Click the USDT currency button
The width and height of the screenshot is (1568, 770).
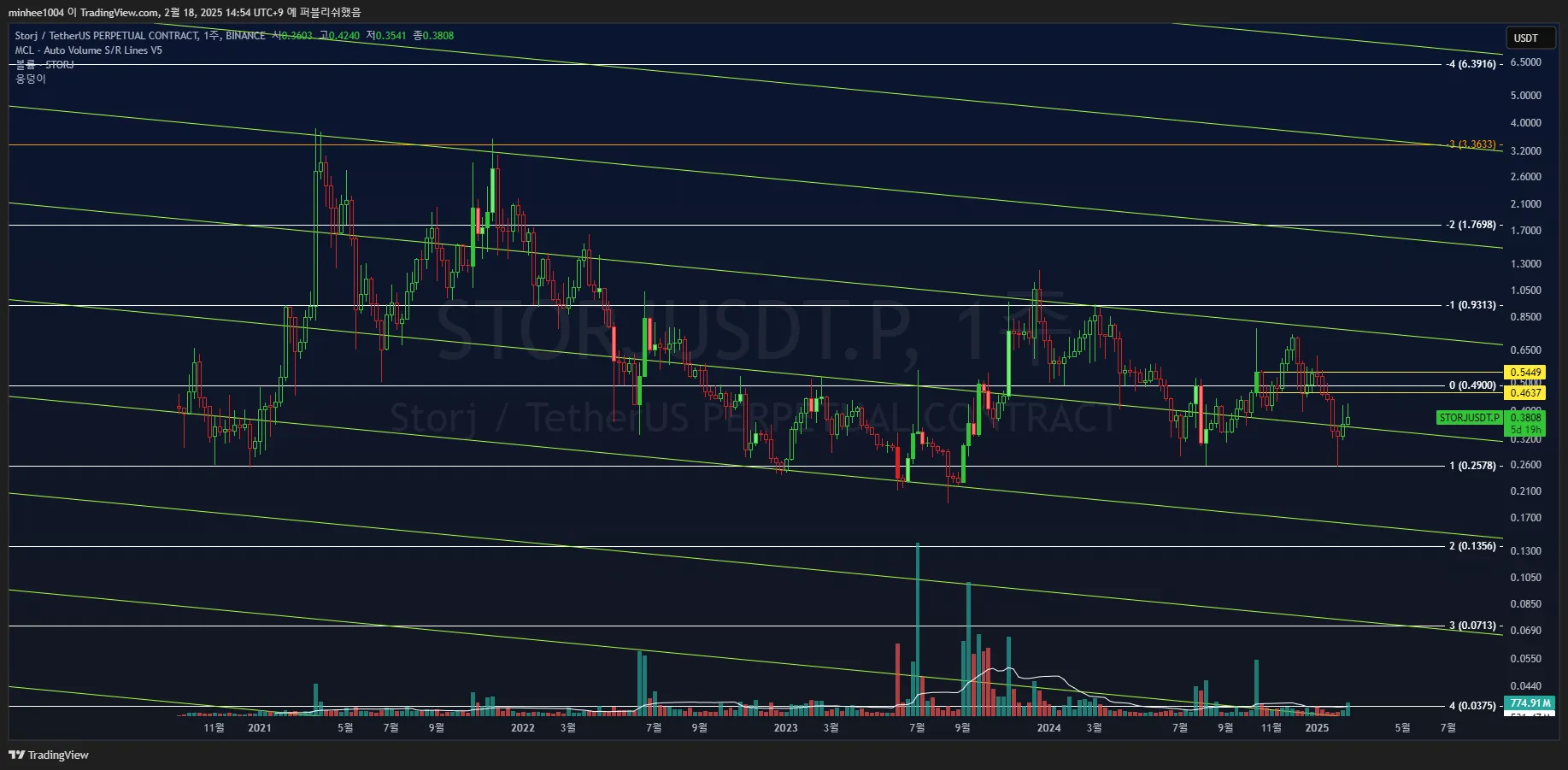1530,38
